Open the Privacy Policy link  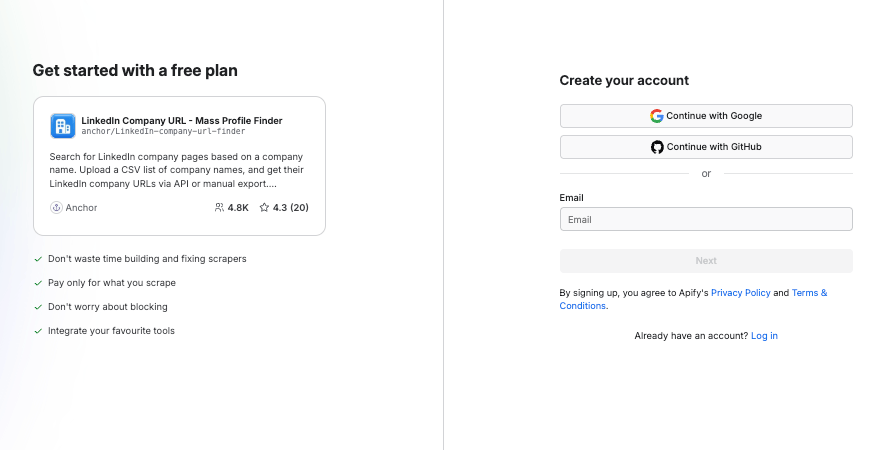pos(740,293)
